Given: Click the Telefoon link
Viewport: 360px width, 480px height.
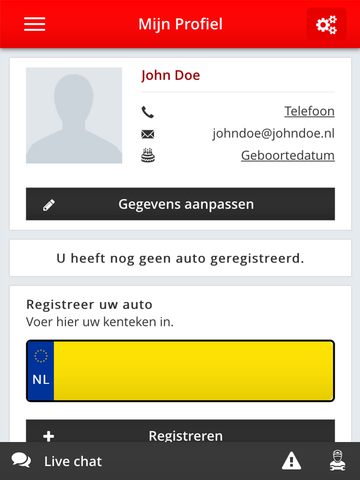Looking at the screenshot, I should [x=309, y=111].
